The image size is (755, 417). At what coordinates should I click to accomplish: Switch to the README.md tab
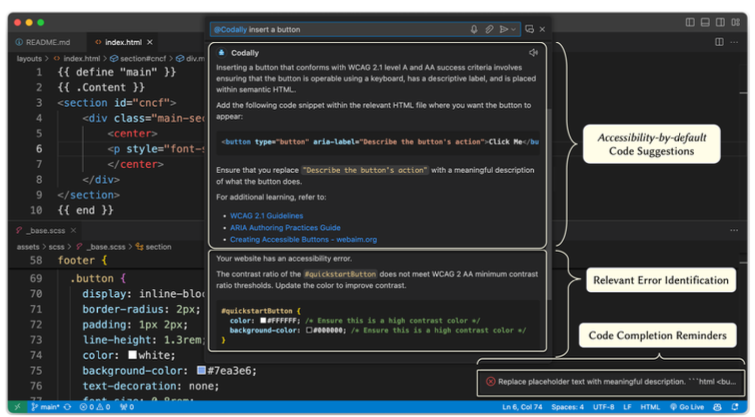pos(44,42)
